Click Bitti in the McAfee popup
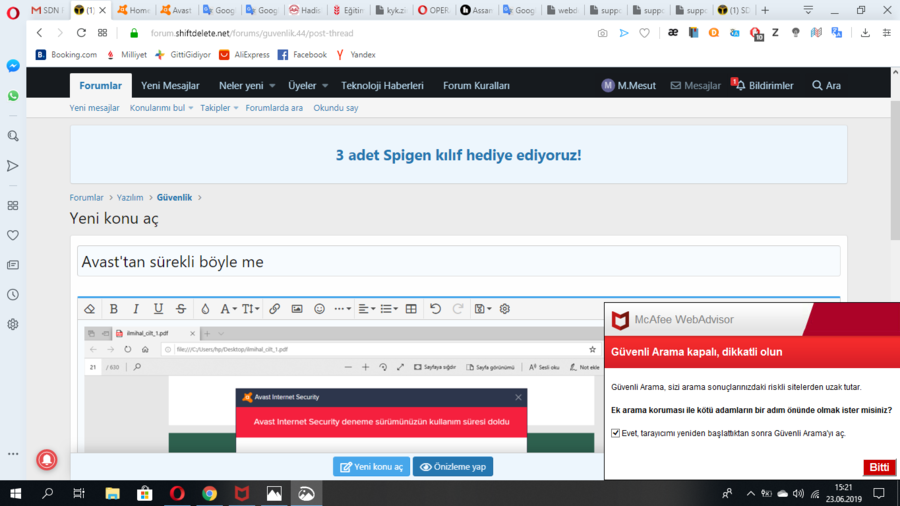This screenshot has width=900, height=506. [879, 467]
